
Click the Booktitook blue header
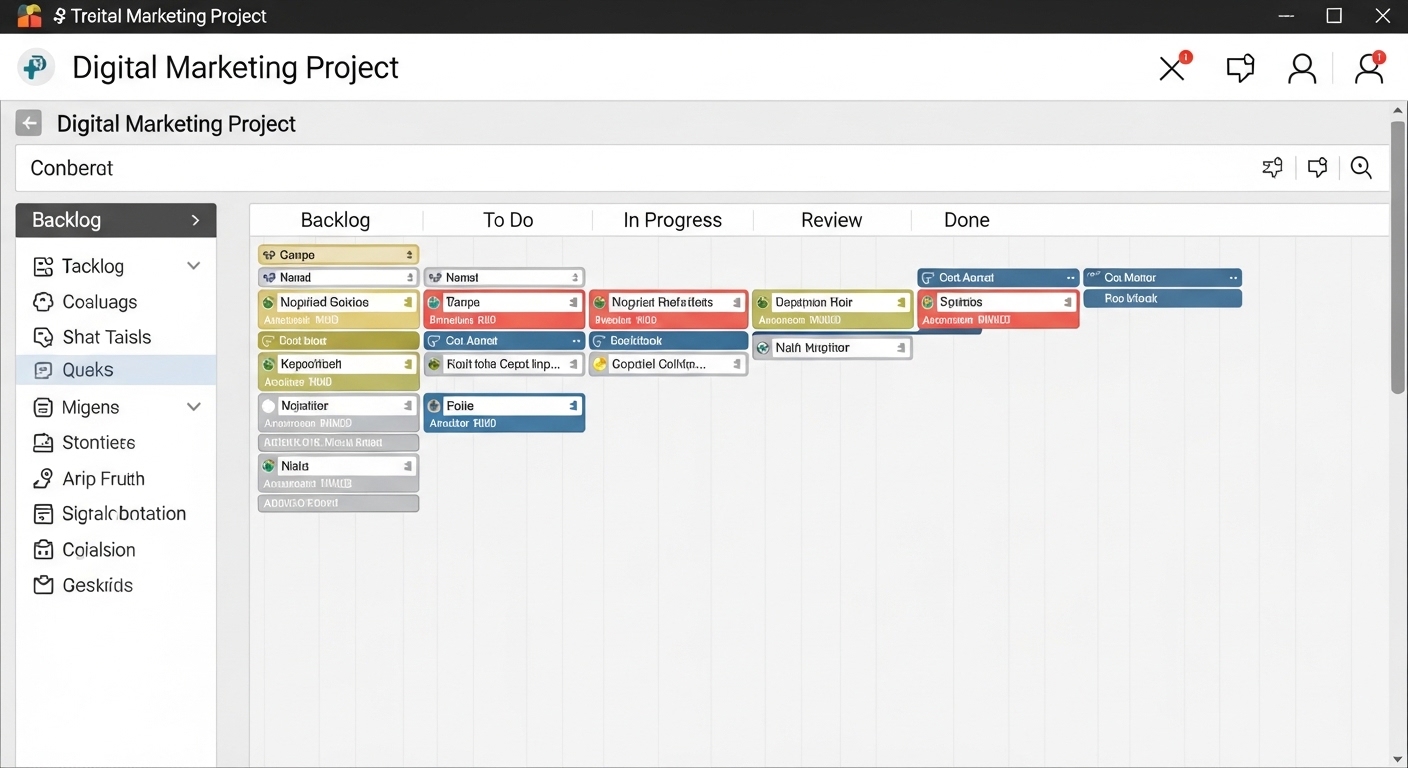point(668,341)
